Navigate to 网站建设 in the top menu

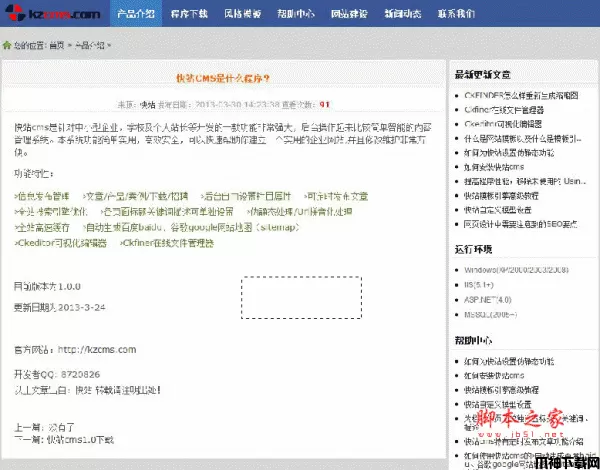click(x=349, y=14)
